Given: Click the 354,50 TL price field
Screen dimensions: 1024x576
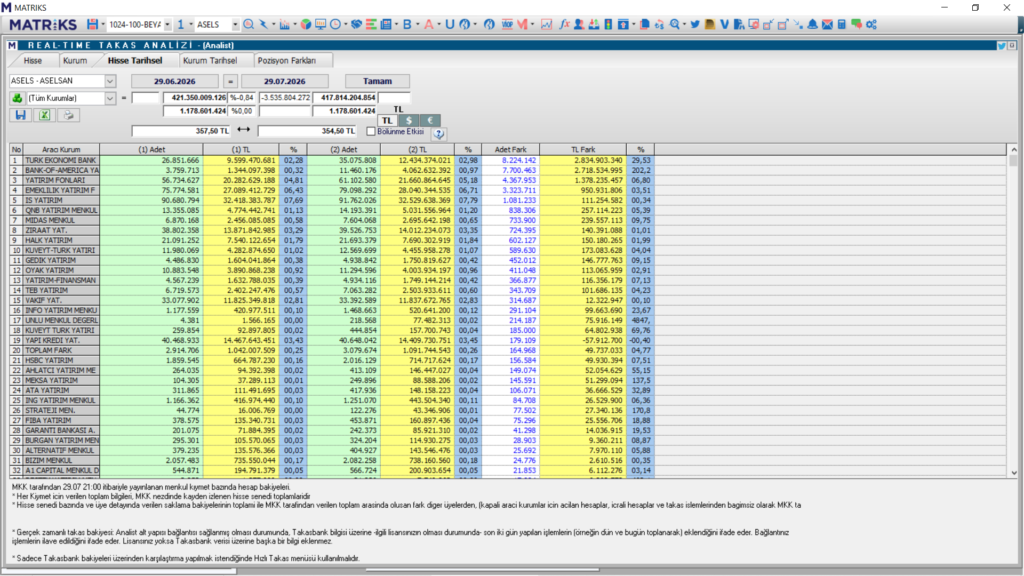Looking at the screenshot, I should [307, 131].
